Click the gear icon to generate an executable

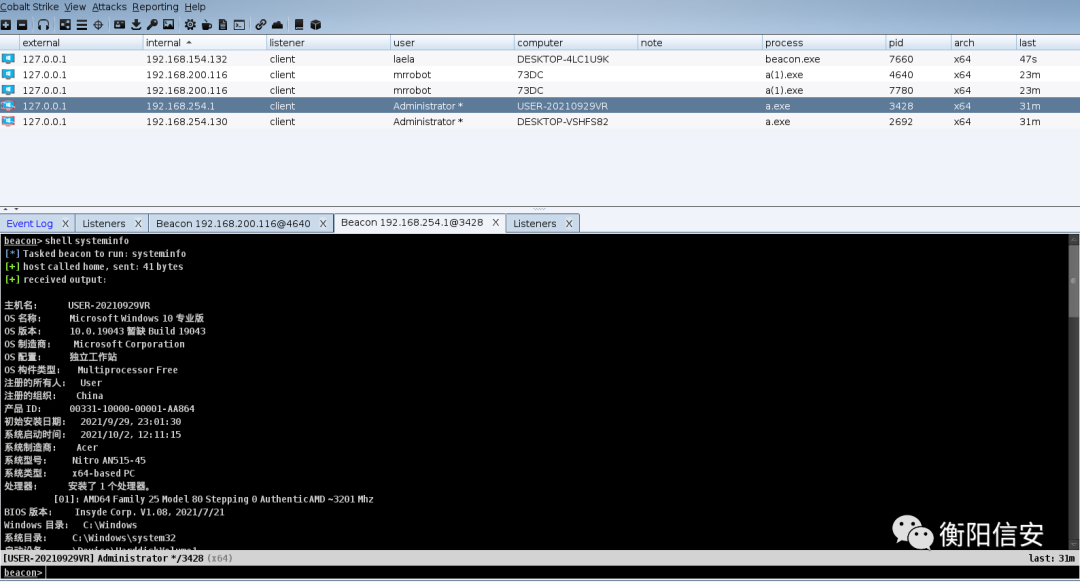coord(190,25)
